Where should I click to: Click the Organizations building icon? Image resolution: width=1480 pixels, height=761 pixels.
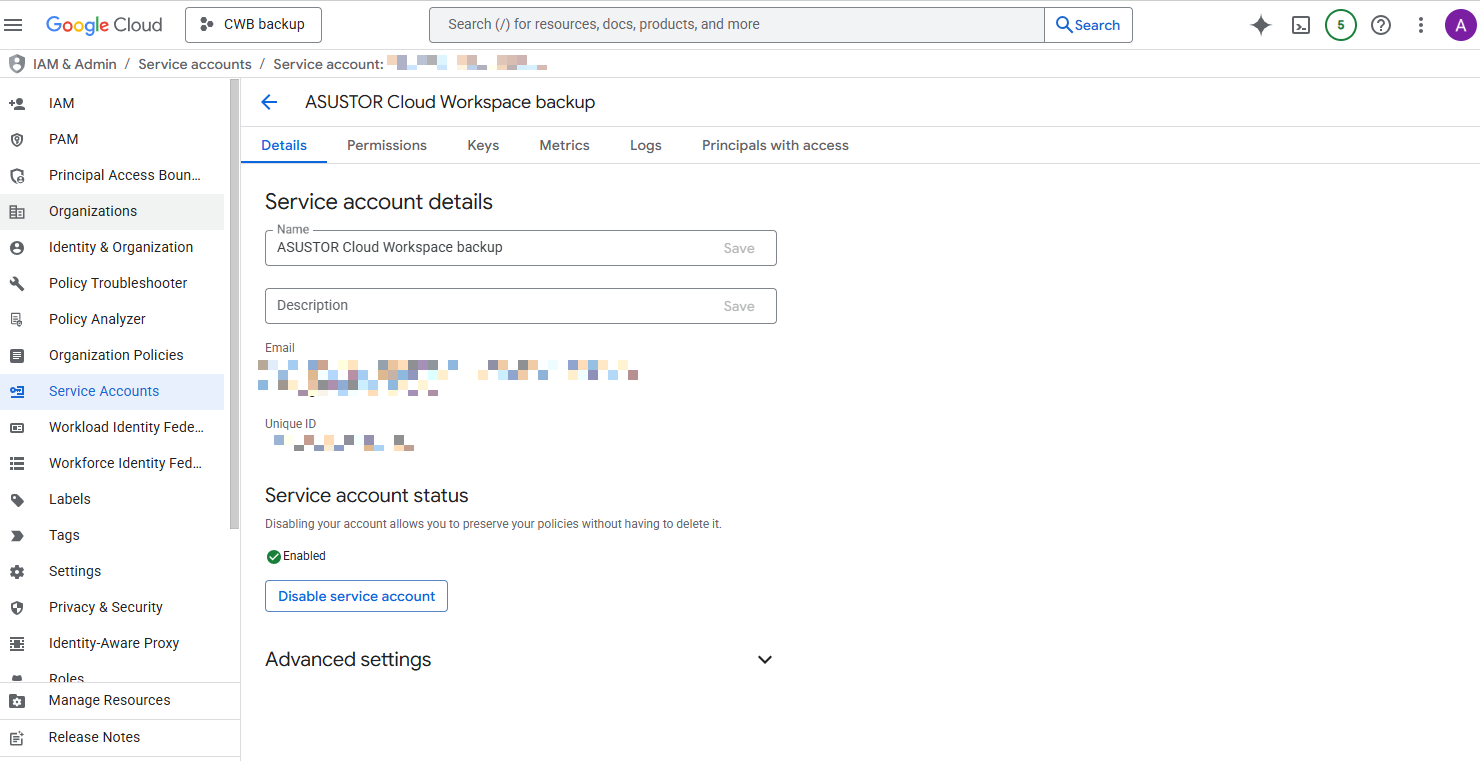(17, 211)
